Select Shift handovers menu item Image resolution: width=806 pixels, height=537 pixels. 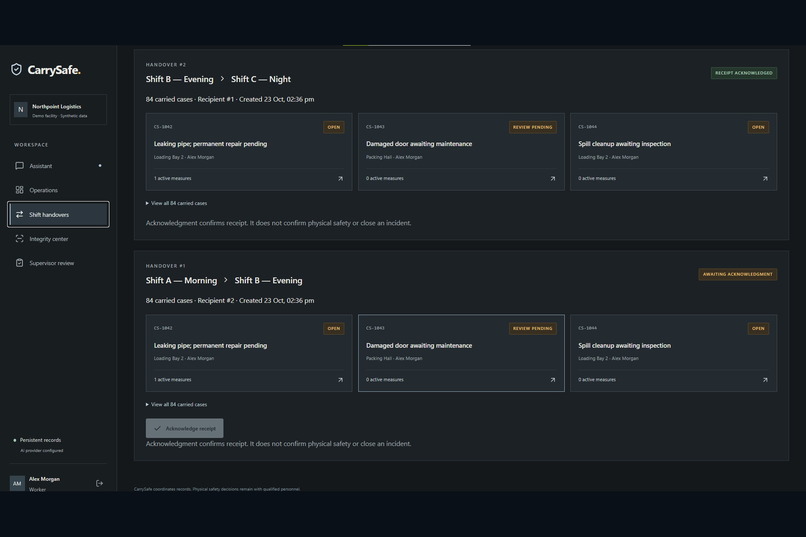tap(58, 214)
